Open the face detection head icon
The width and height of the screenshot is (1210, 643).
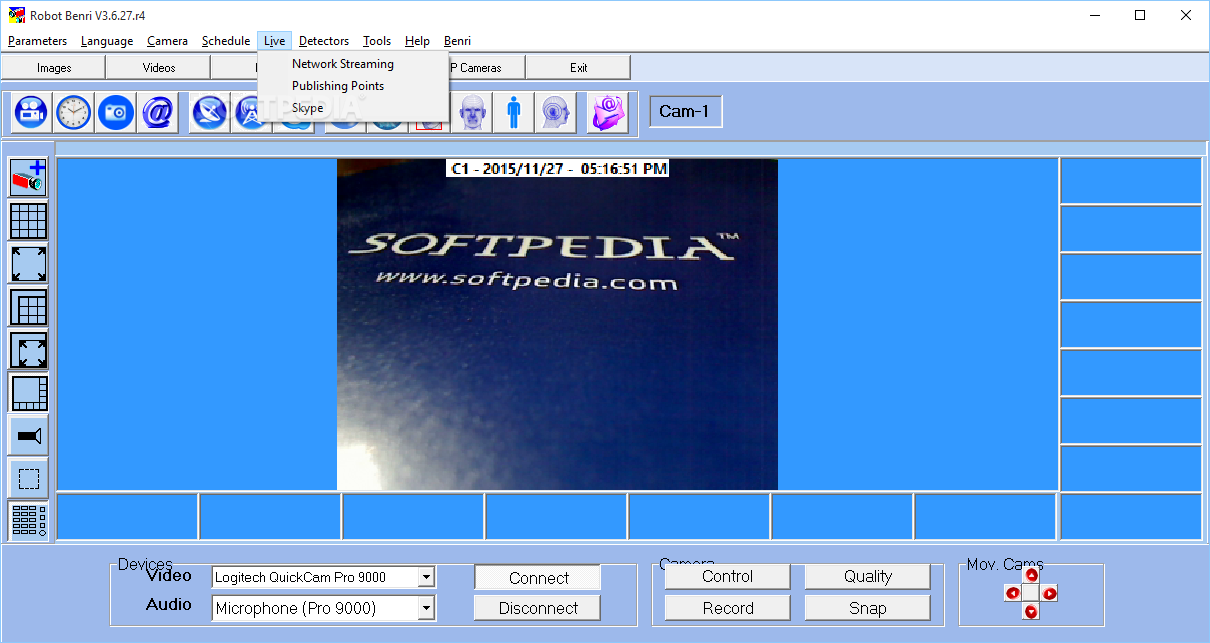pyautogui.click(x=471, y=113)
